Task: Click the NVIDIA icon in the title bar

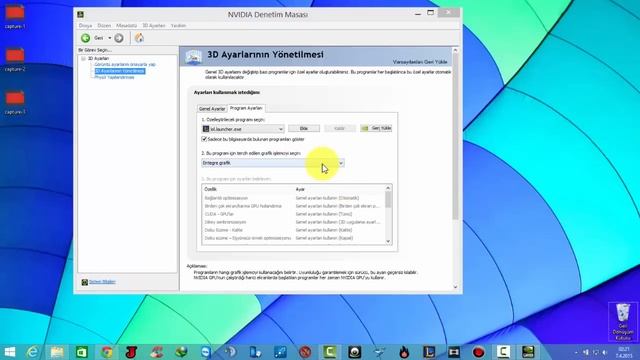Action: coord(81,14)
